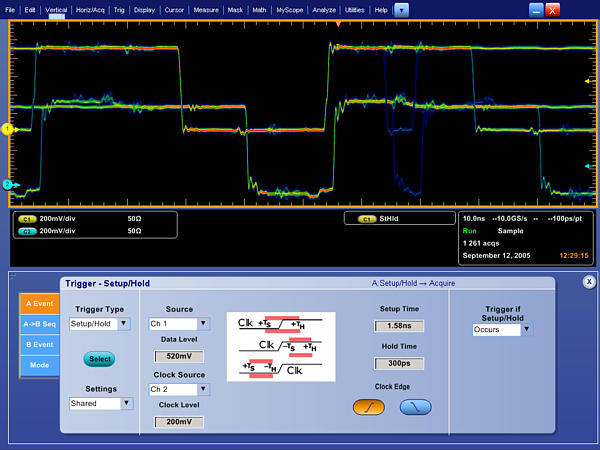Click the orange trigger position marker at top
The height and width of the screenshot is (450, 600).
(x=338, y=22)
